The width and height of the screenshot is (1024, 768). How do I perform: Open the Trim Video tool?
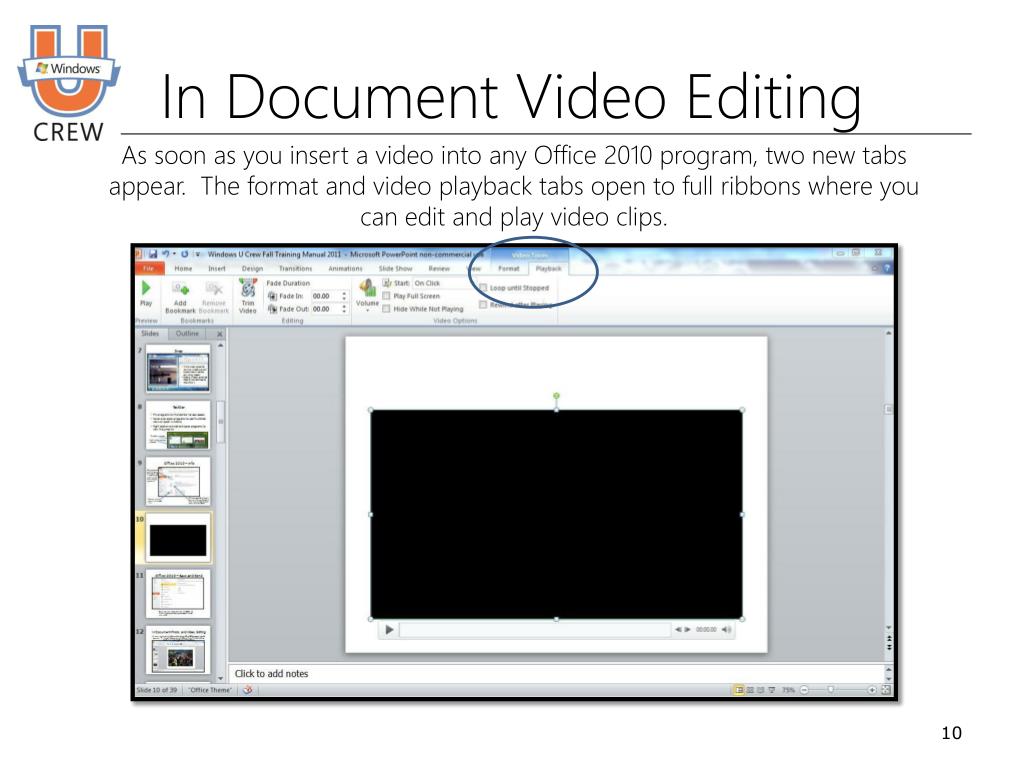tap(248, 296)
